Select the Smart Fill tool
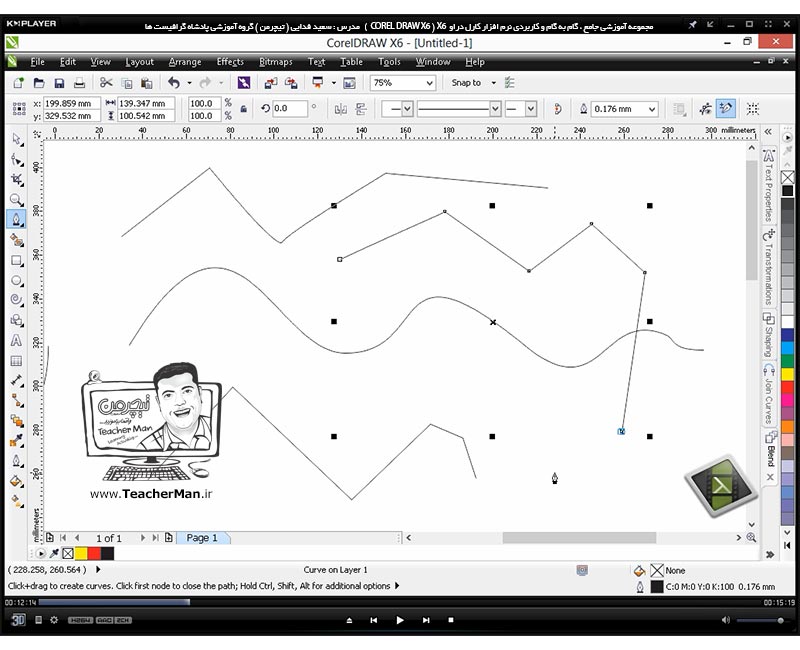The image size is (800, 650). point(16,240)
